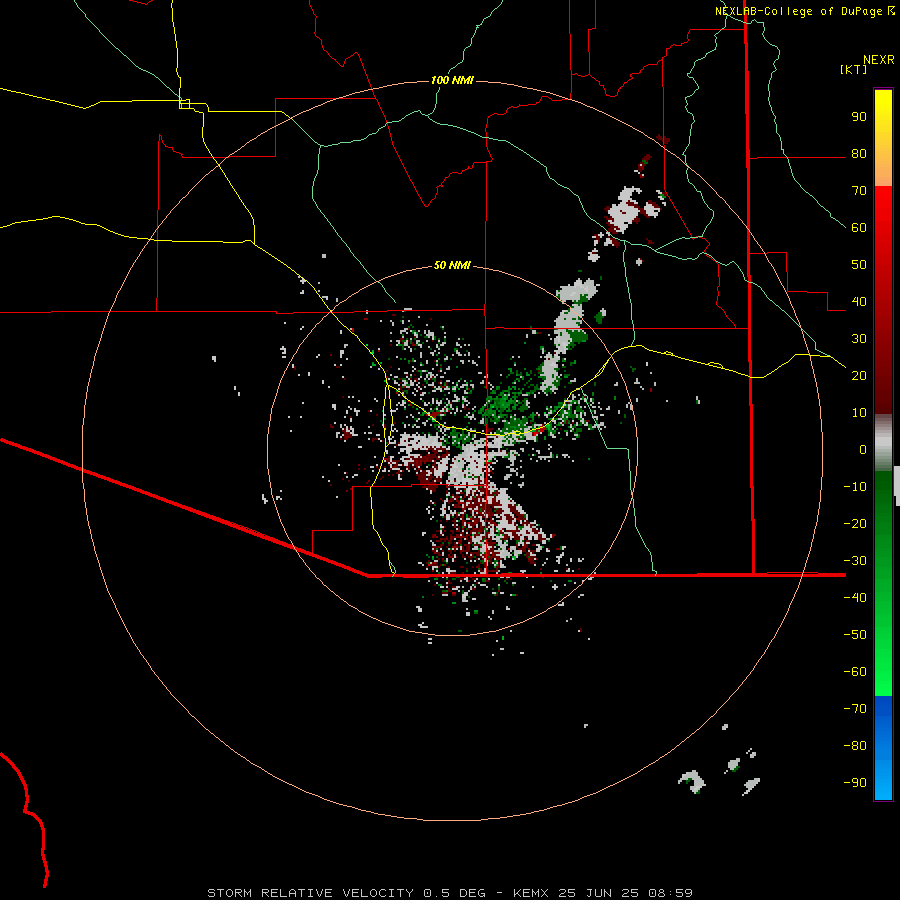Image resolution: width=900 pixels, height=900 pixels.
Task: Select the -70 value on the velocity scale
Action: 855,709
